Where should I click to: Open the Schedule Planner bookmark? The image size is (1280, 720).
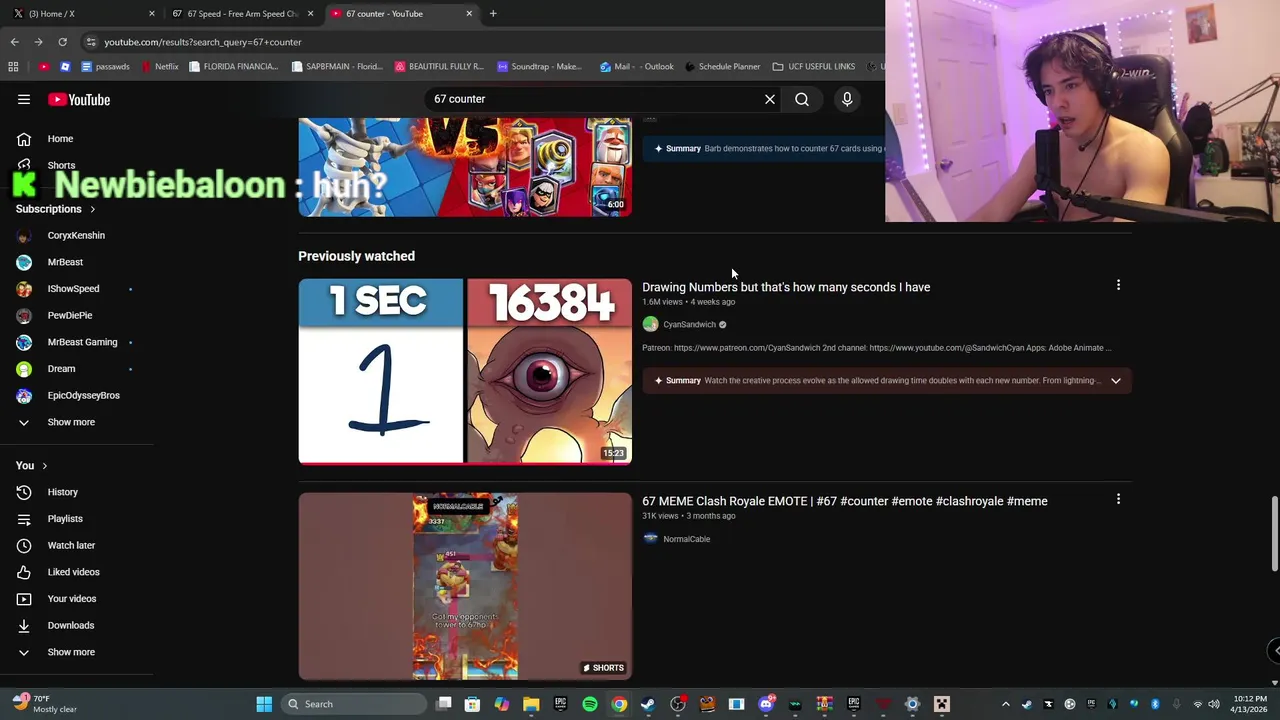tap(722, 67)
